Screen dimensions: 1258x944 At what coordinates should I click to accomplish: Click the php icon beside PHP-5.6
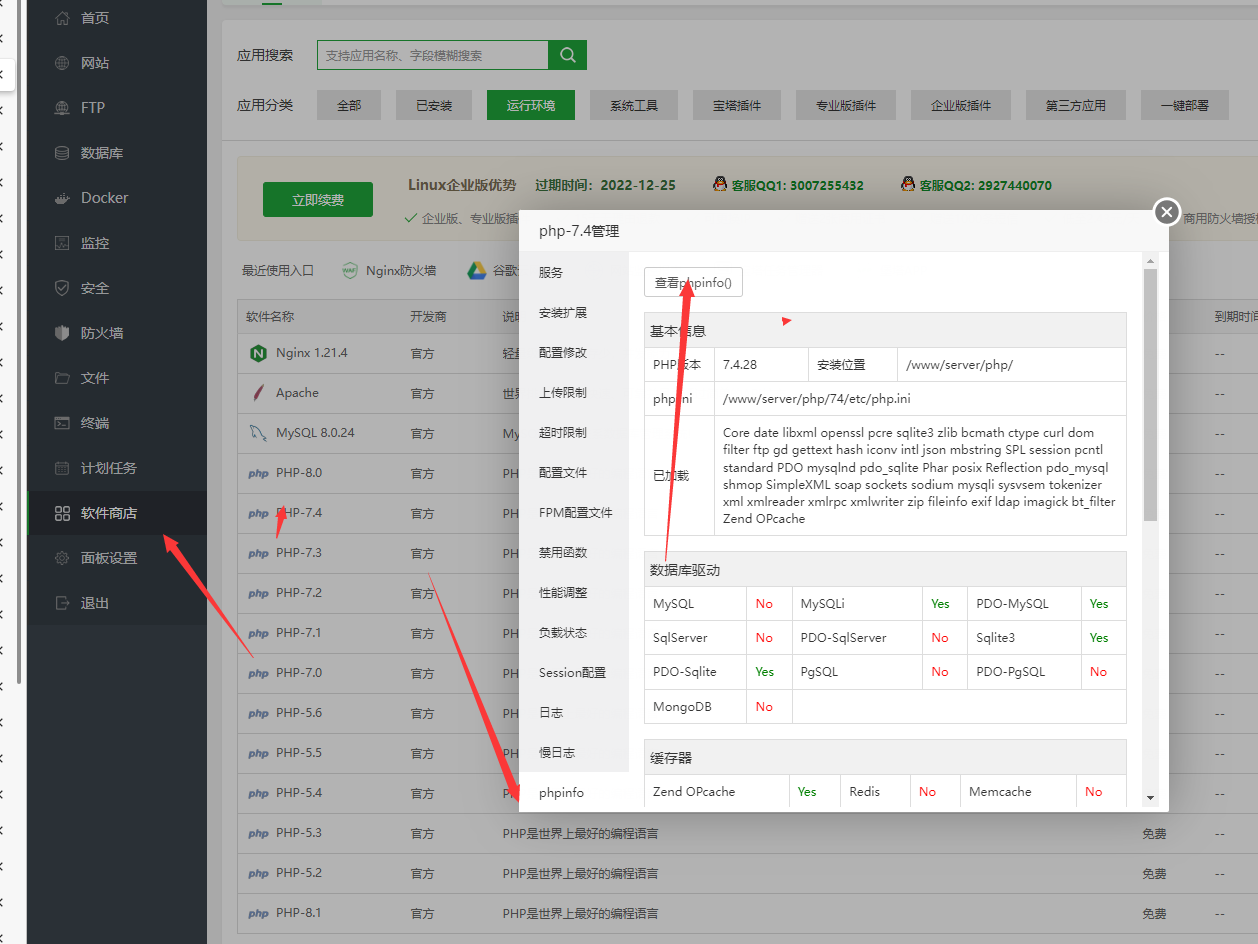point(258,713)
